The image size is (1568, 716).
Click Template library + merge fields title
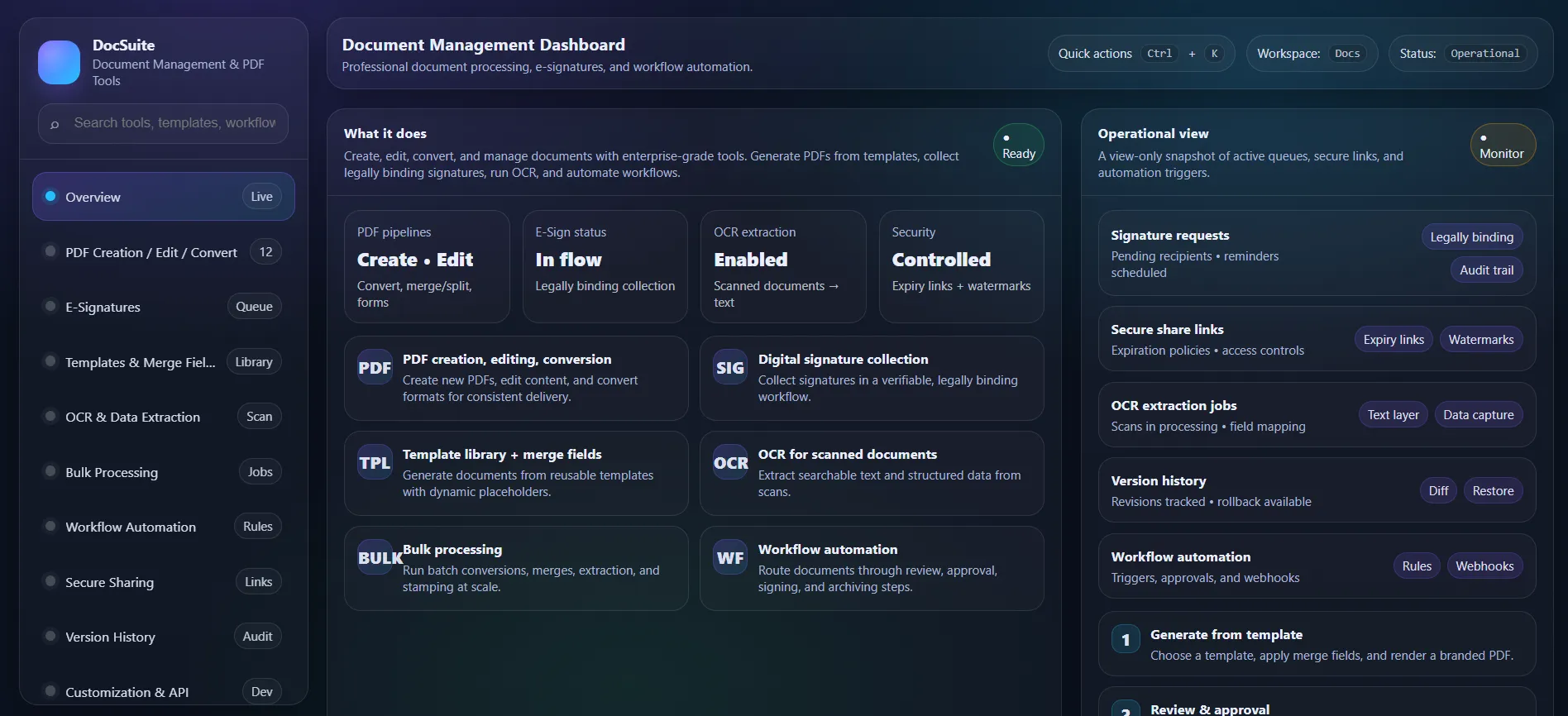(x=502, y=455)
